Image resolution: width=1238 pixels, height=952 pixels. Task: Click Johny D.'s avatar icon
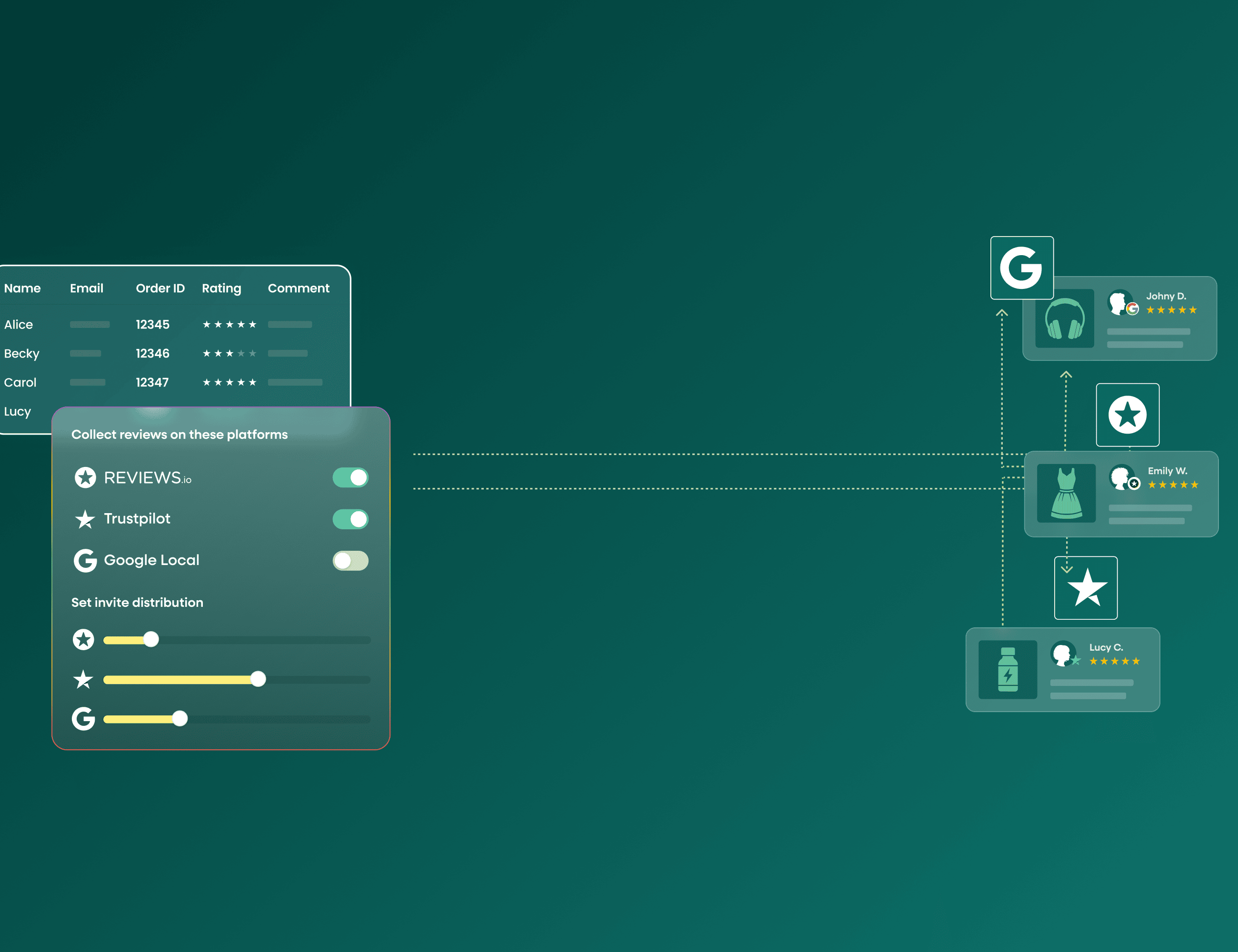point(1120,302)
